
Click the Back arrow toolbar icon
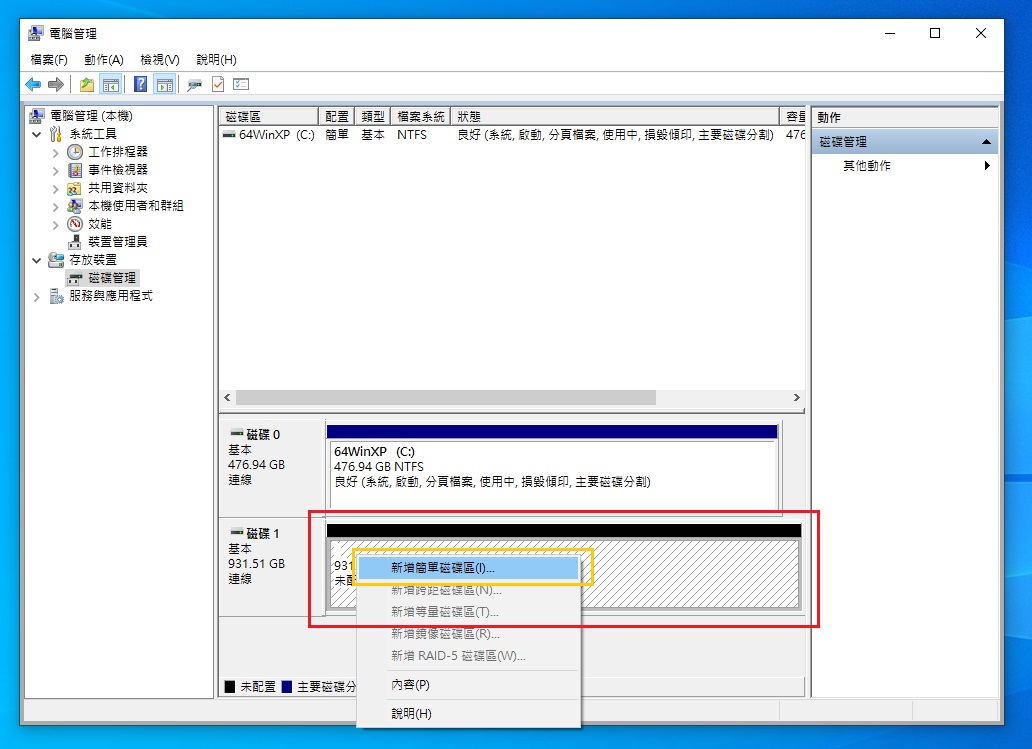(33, 85)
